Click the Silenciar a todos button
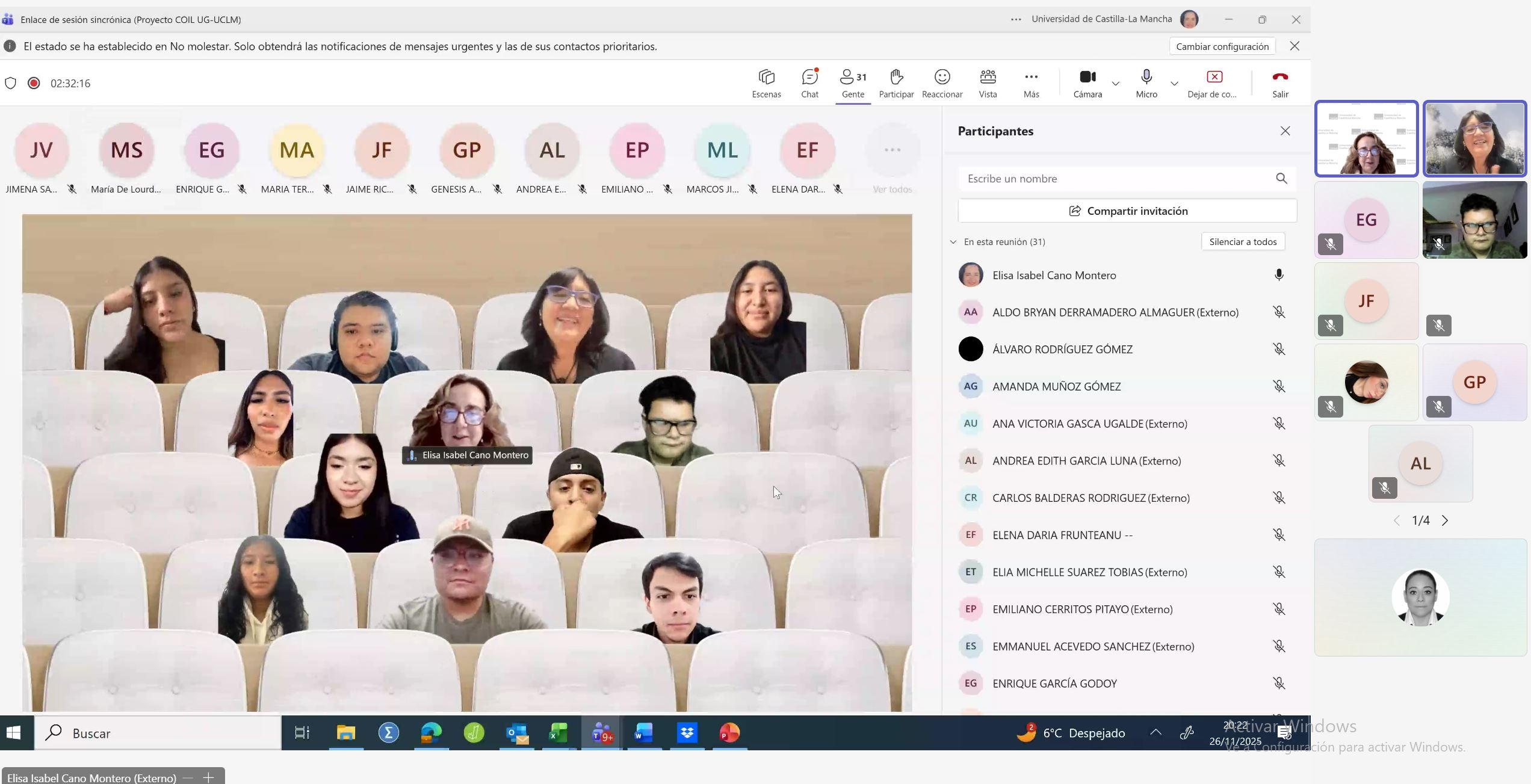The image size is (1531, 784). [x=1243, y=242]
